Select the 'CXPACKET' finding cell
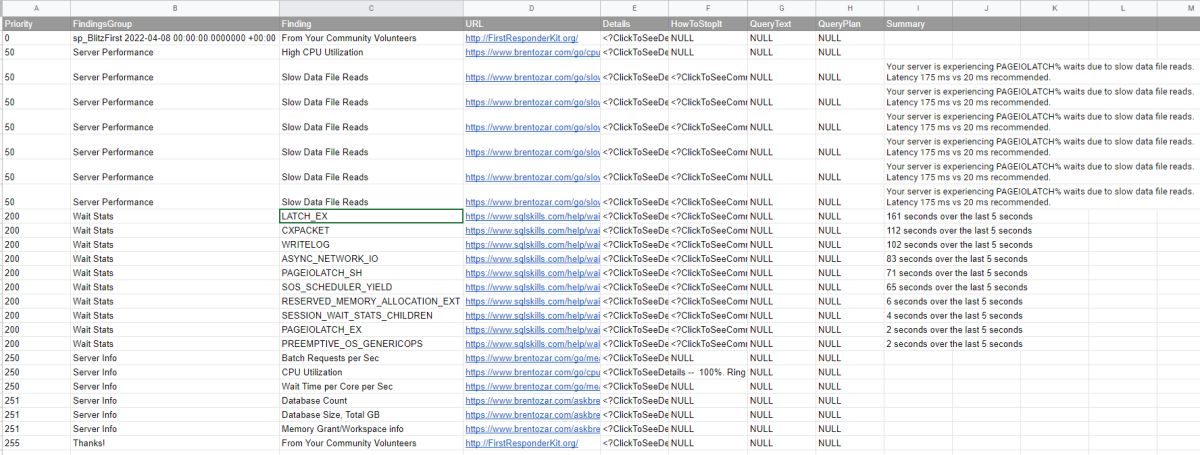The width and height of the screenshot is (1200, 455). (371, 230)
